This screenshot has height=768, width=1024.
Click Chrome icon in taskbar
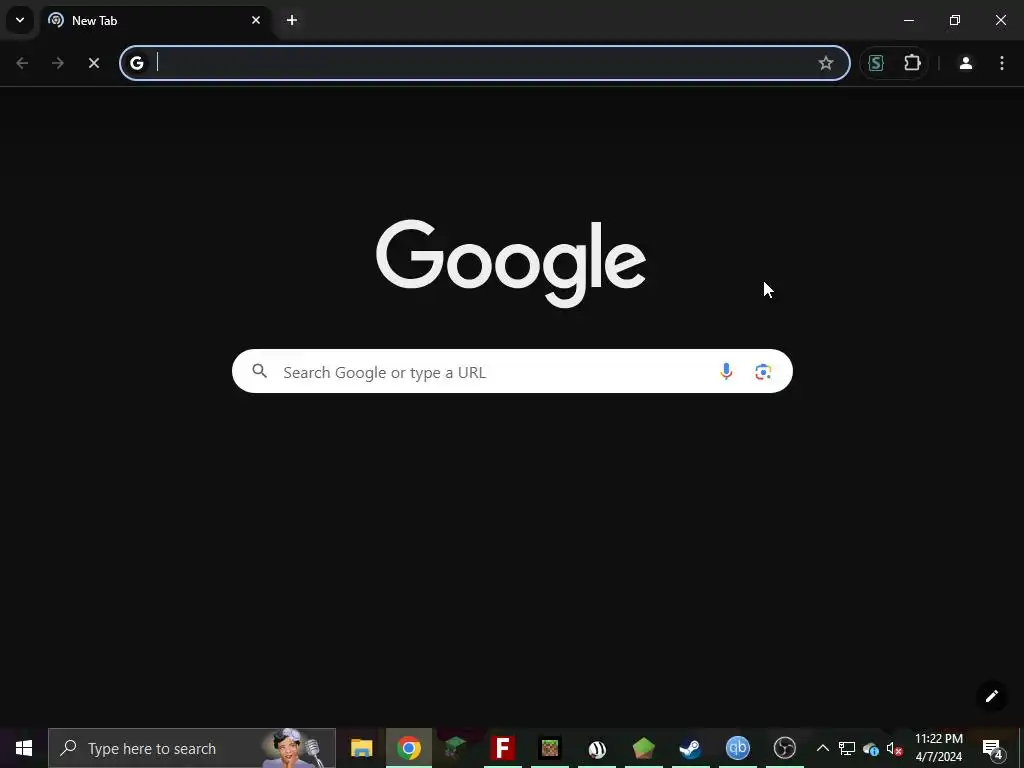[409, 748]
